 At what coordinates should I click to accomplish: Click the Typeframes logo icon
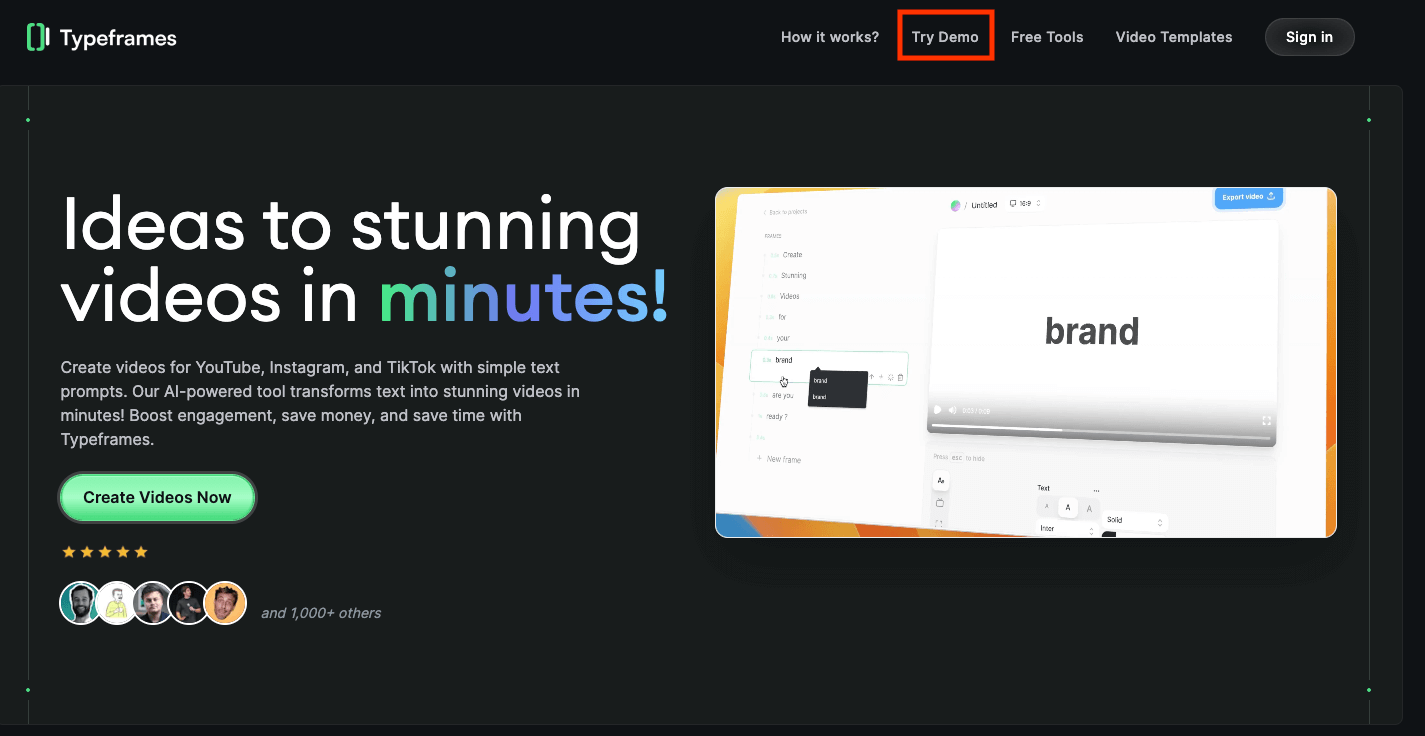[37, 37]
